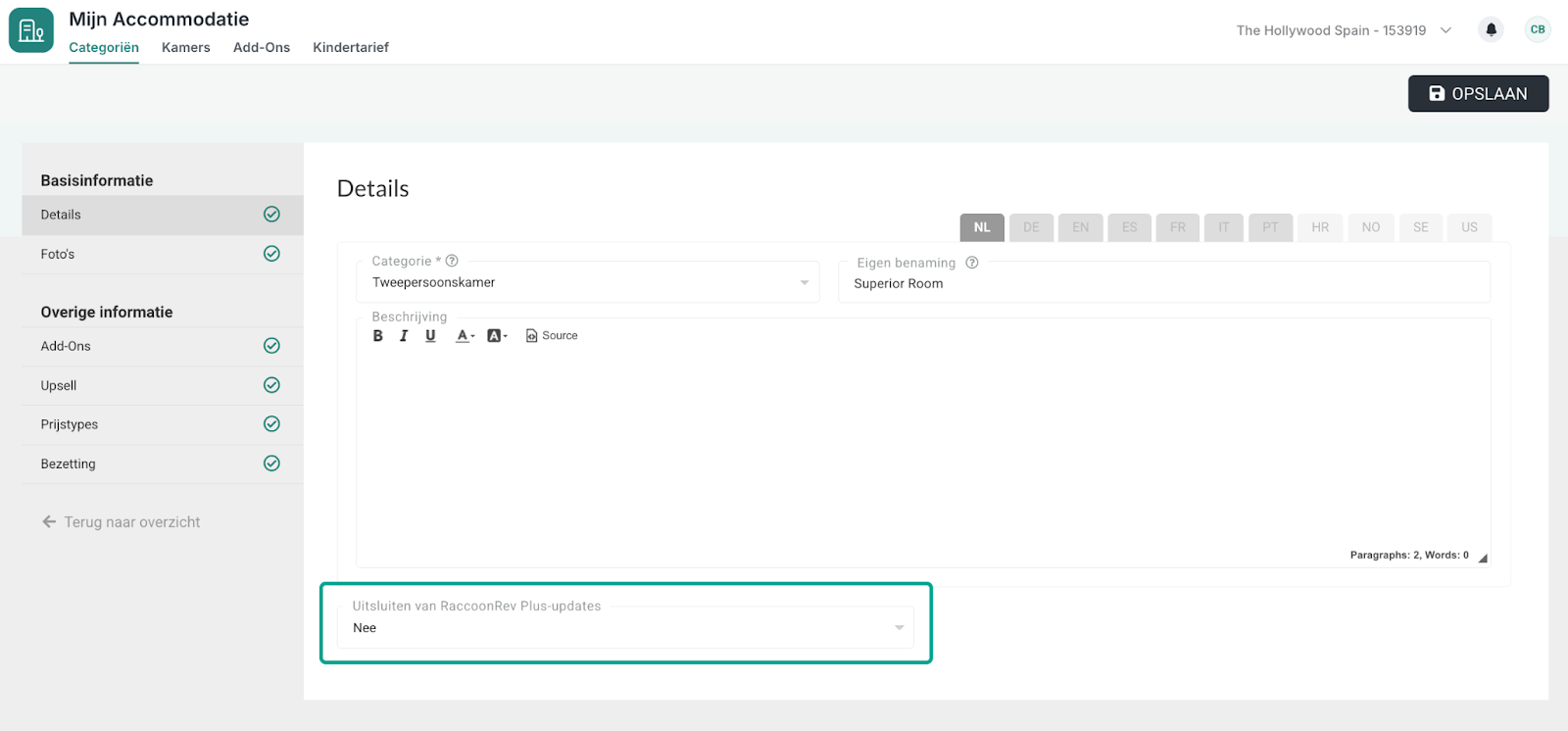Select the US language tab
This screenshot has width=1568, height=731.
(x=1470, y=227)
